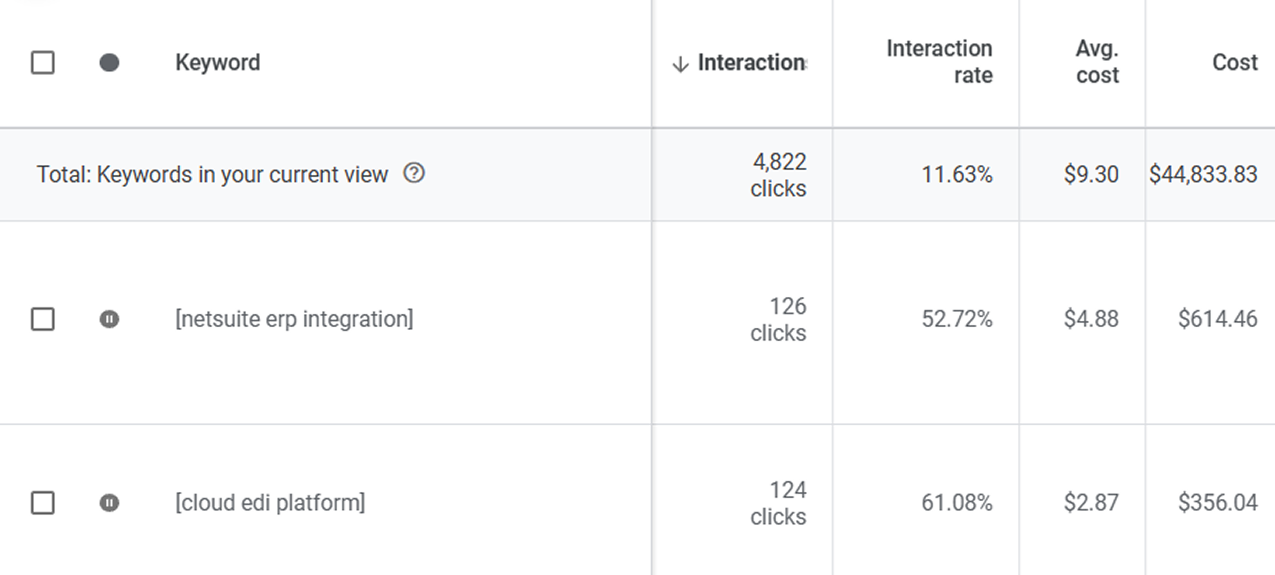The image size is (1275, 575).
Task: Select the cloud edi platform row checkbox
Action: coord(43,502)
